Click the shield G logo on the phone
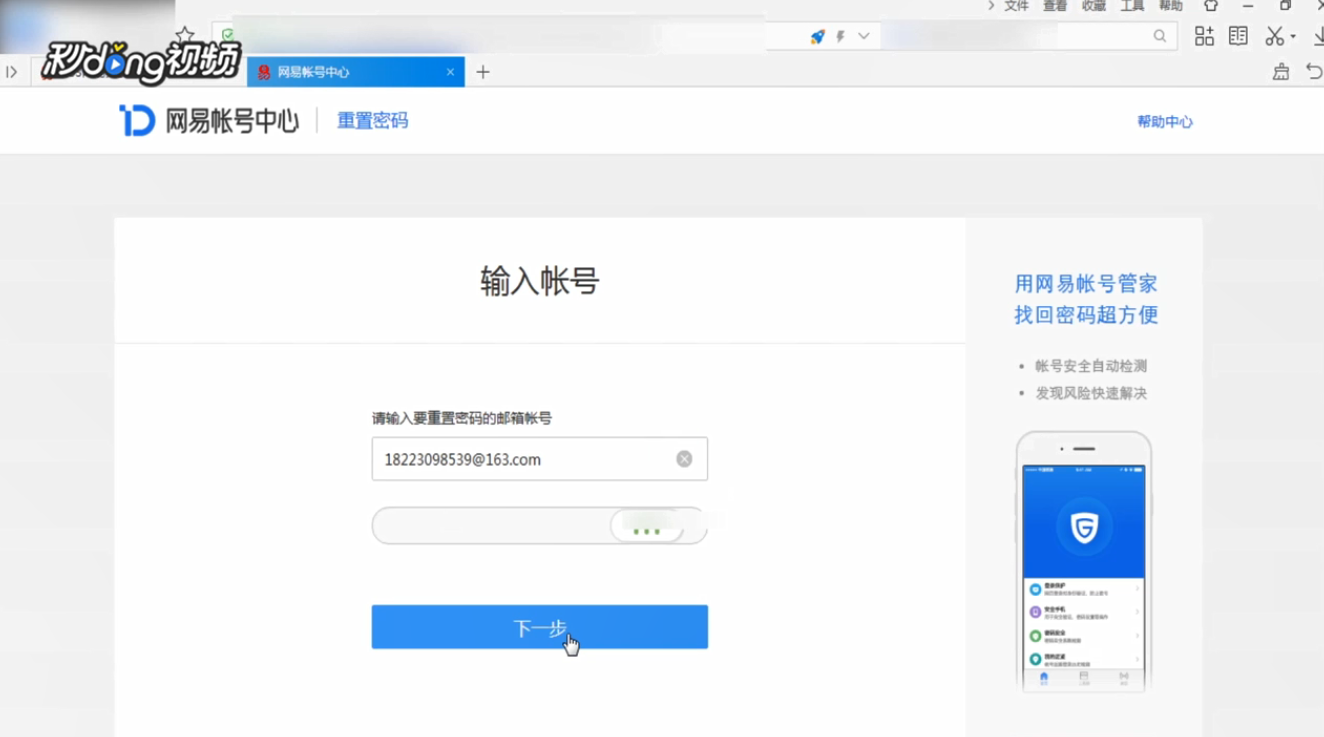Screen dimensions: 1324x737 [1084, 526]
